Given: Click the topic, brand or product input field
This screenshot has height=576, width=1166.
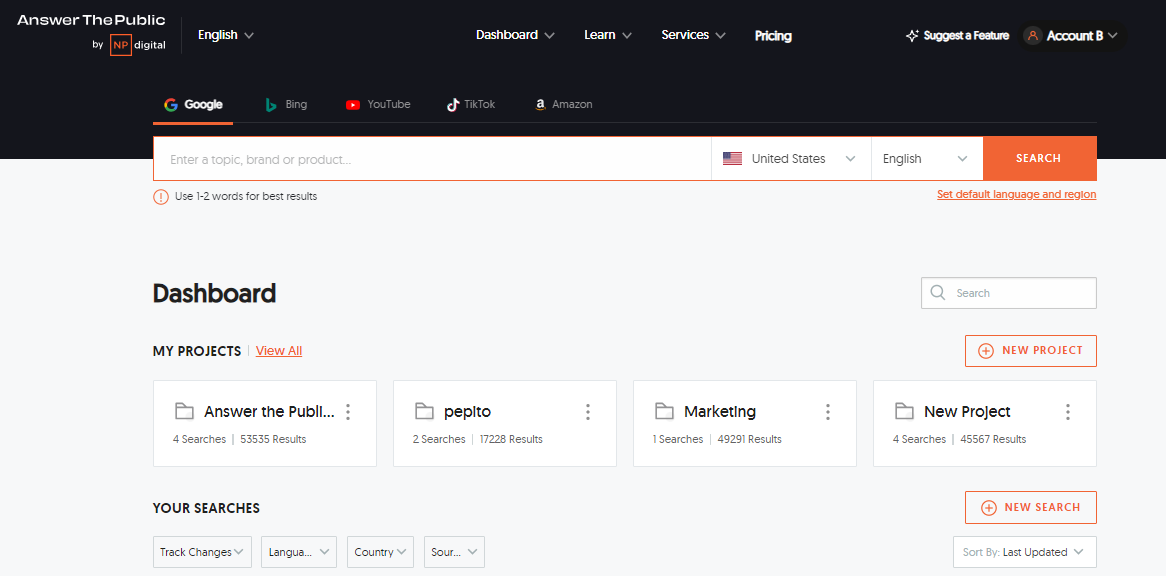Looking at the screenshot, I should pyautogui.click(x=432, y=158).
